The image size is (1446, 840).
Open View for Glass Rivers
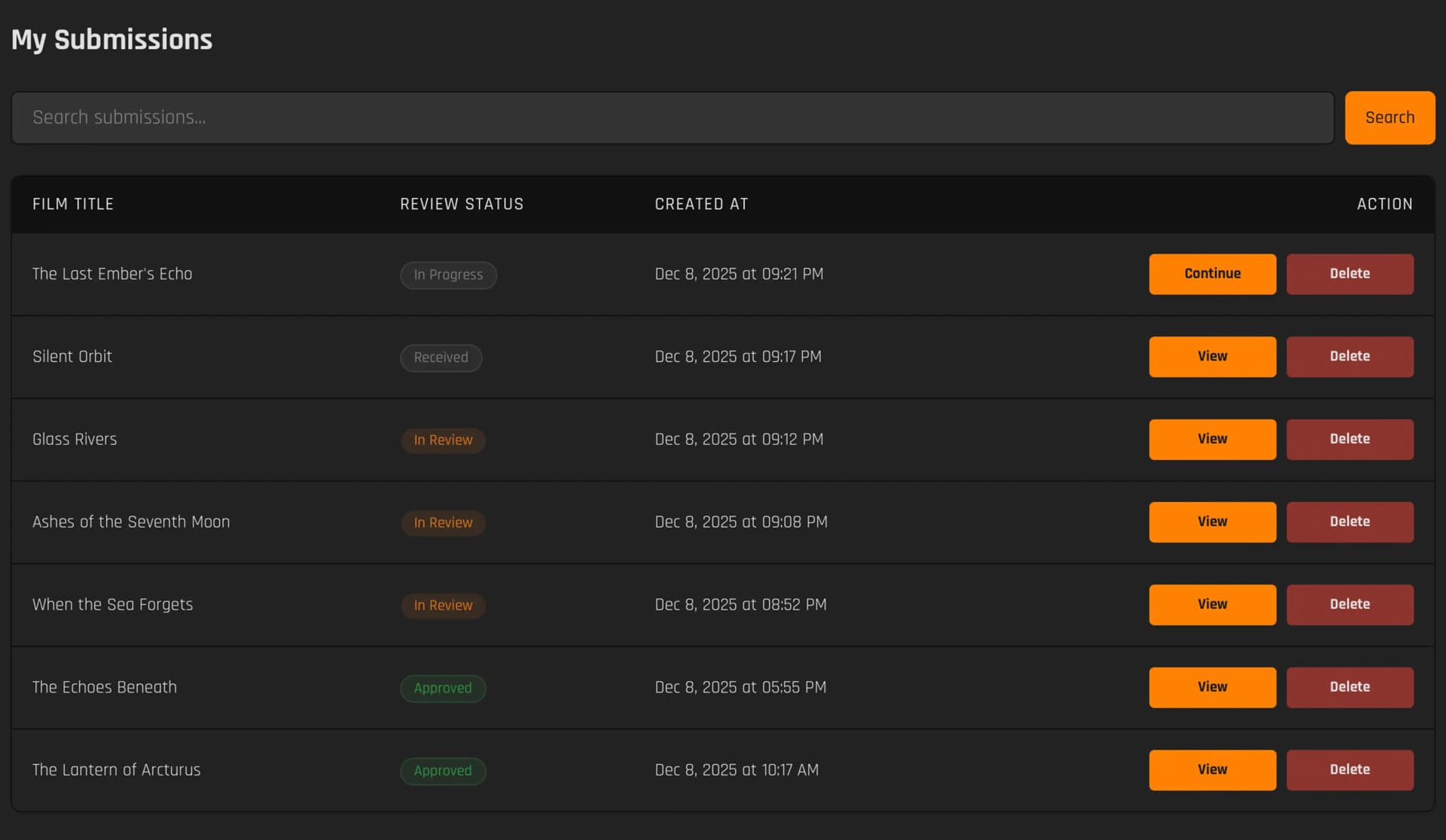(1212, 440)
